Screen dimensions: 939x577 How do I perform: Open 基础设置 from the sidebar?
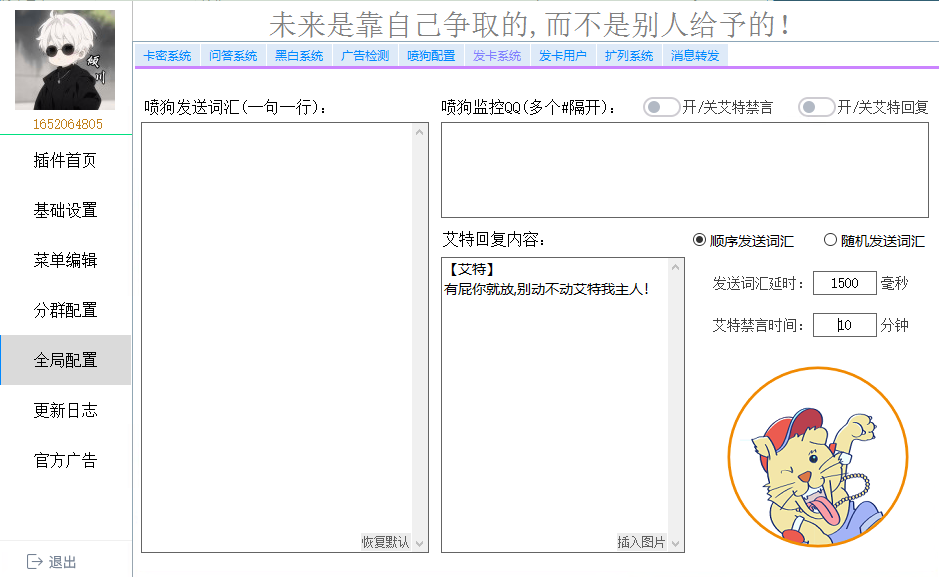click(x=65, y=210)
